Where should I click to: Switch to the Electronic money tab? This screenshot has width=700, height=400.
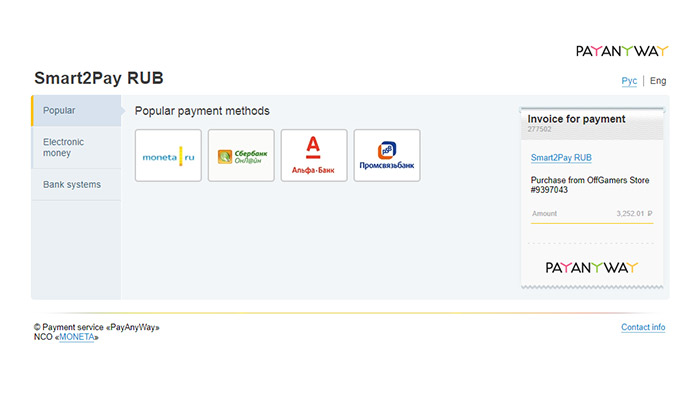click(x=76, y=147)
